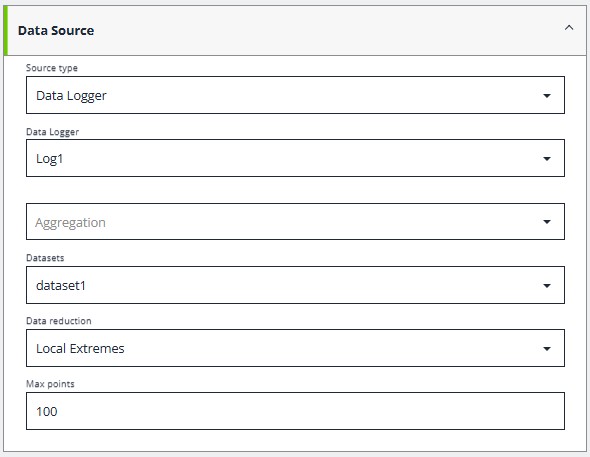Click the Data Source header title
The image size is (590, 457).
pyautogui.click(x=56, y=30)
